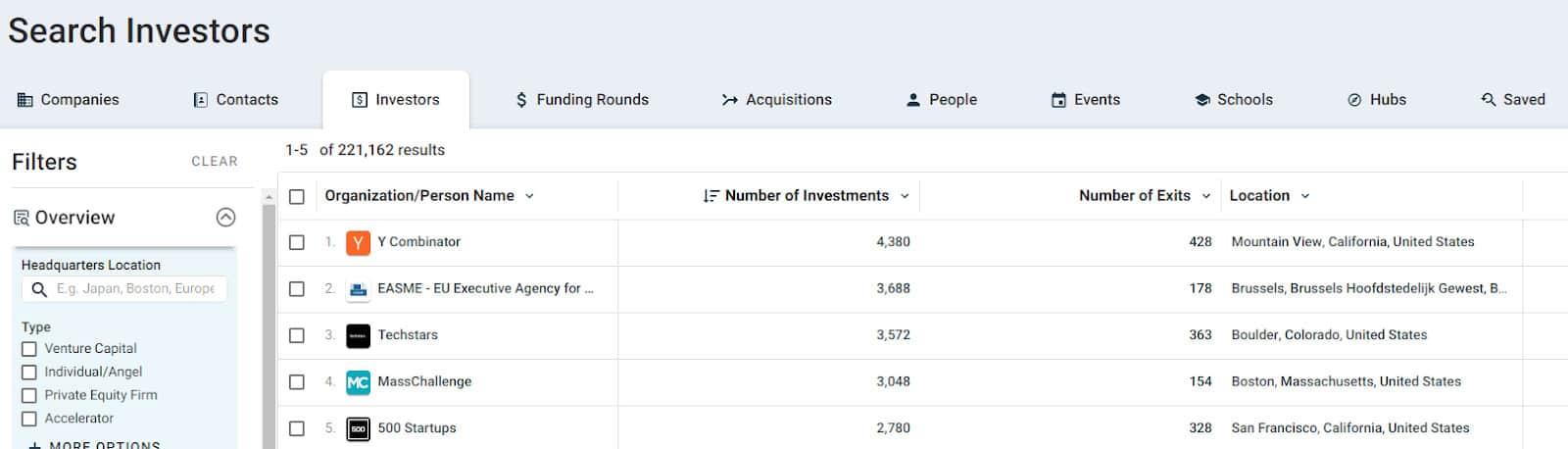Click the Y Combinator orange logo
Viewport: 1568px width, 449px height.
click(358, 242)
